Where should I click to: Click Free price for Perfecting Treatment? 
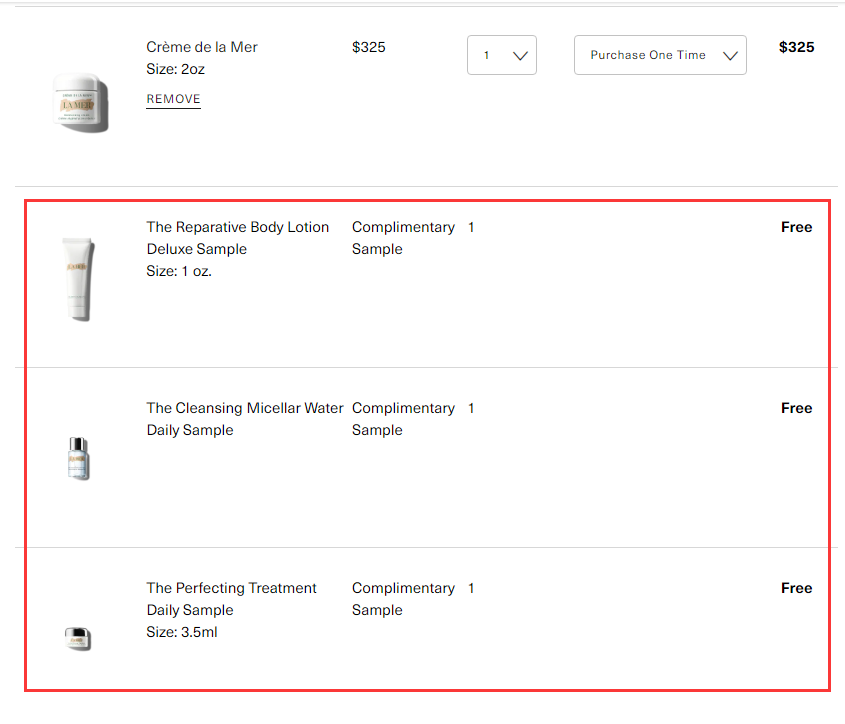pyautogui.click(x=796, y=588)
